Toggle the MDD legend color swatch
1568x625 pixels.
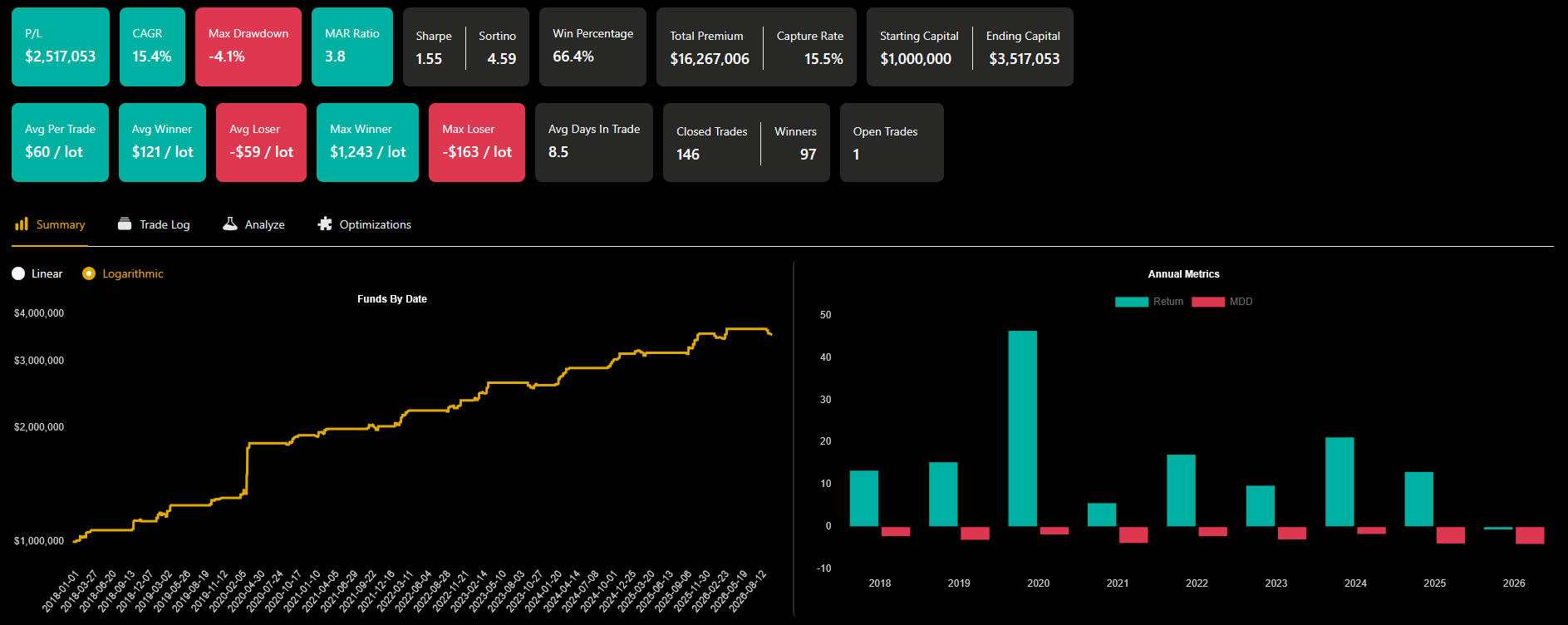[1208, 302]
